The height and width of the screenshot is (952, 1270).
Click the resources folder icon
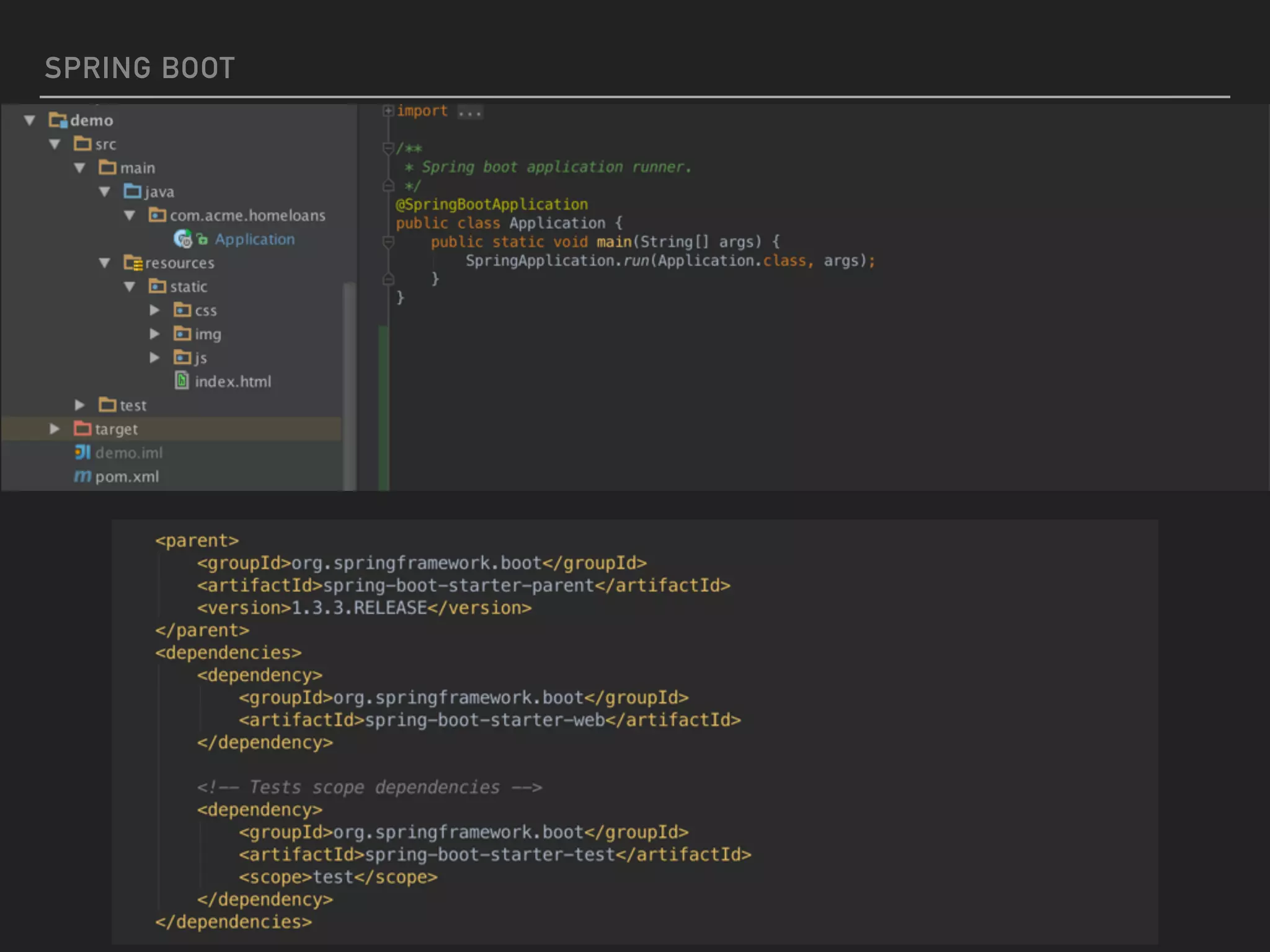click(133, 263)
